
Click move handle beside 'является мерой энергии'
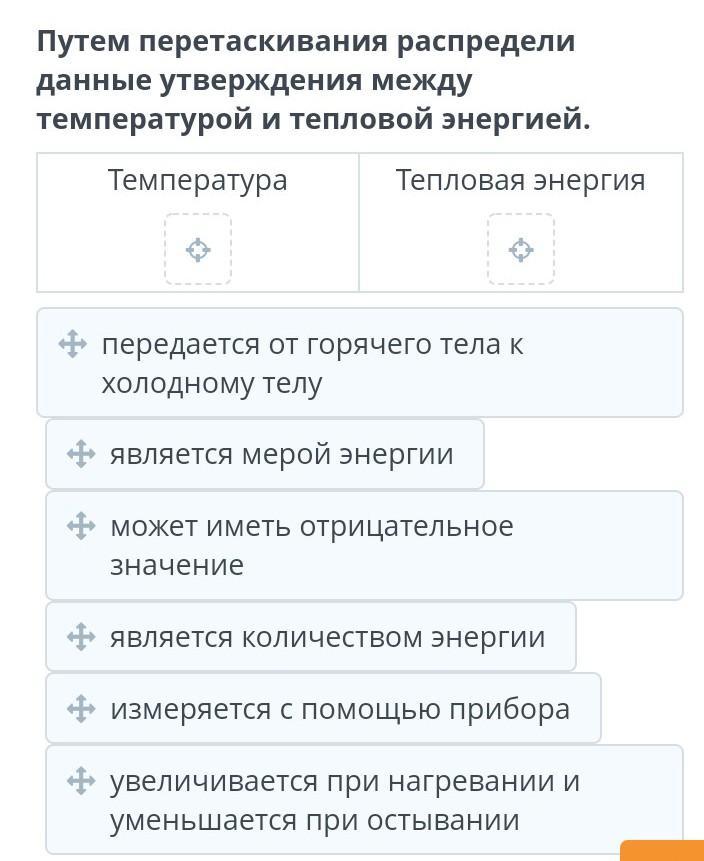tap(81, 455)
